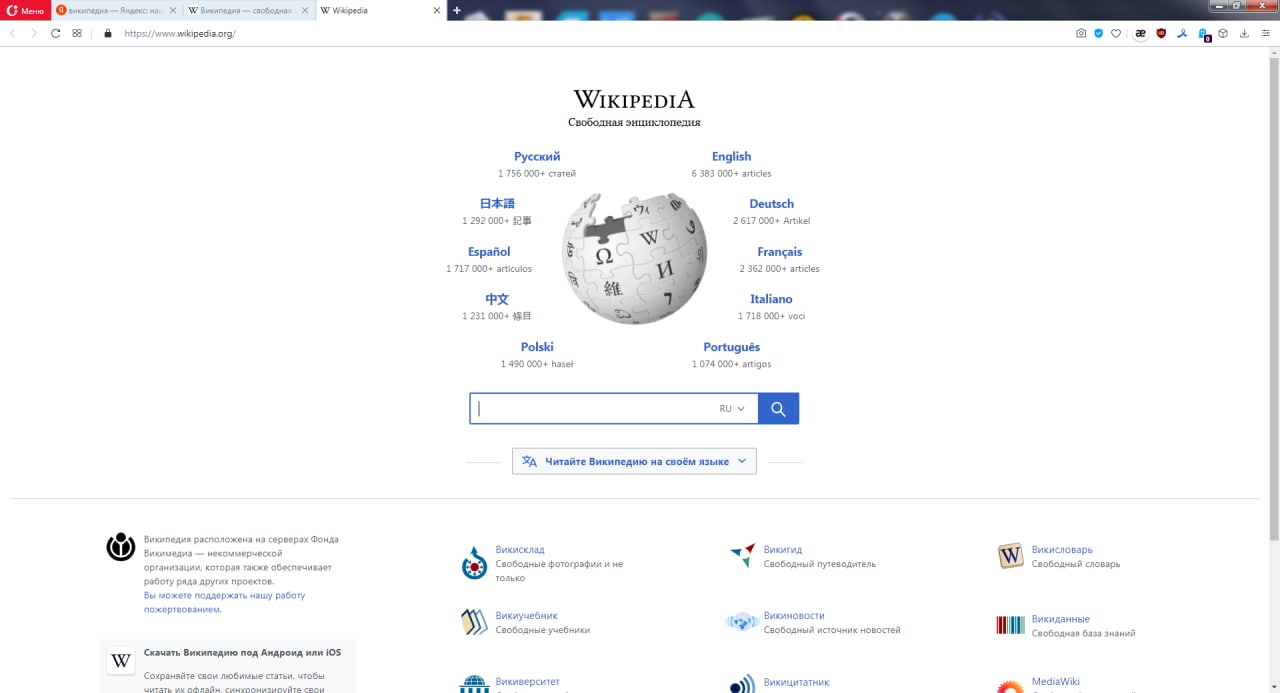1280x693 pixels.
Task: Open the RU search language dropdown
Action: tap(732, 408)
